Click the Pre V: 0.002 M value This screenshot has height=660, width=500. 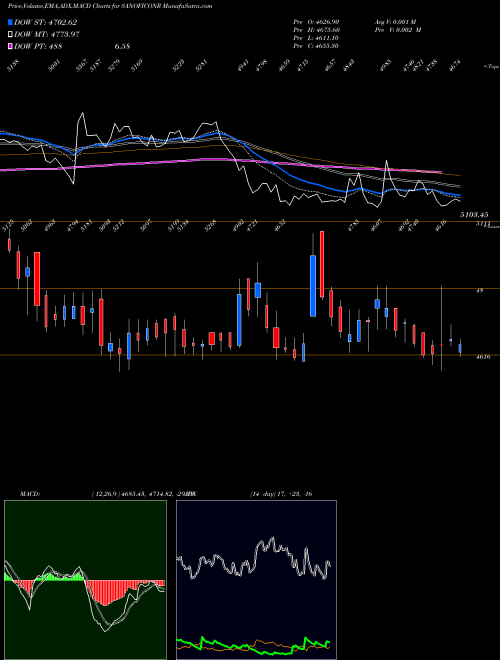tap(398, 29)
